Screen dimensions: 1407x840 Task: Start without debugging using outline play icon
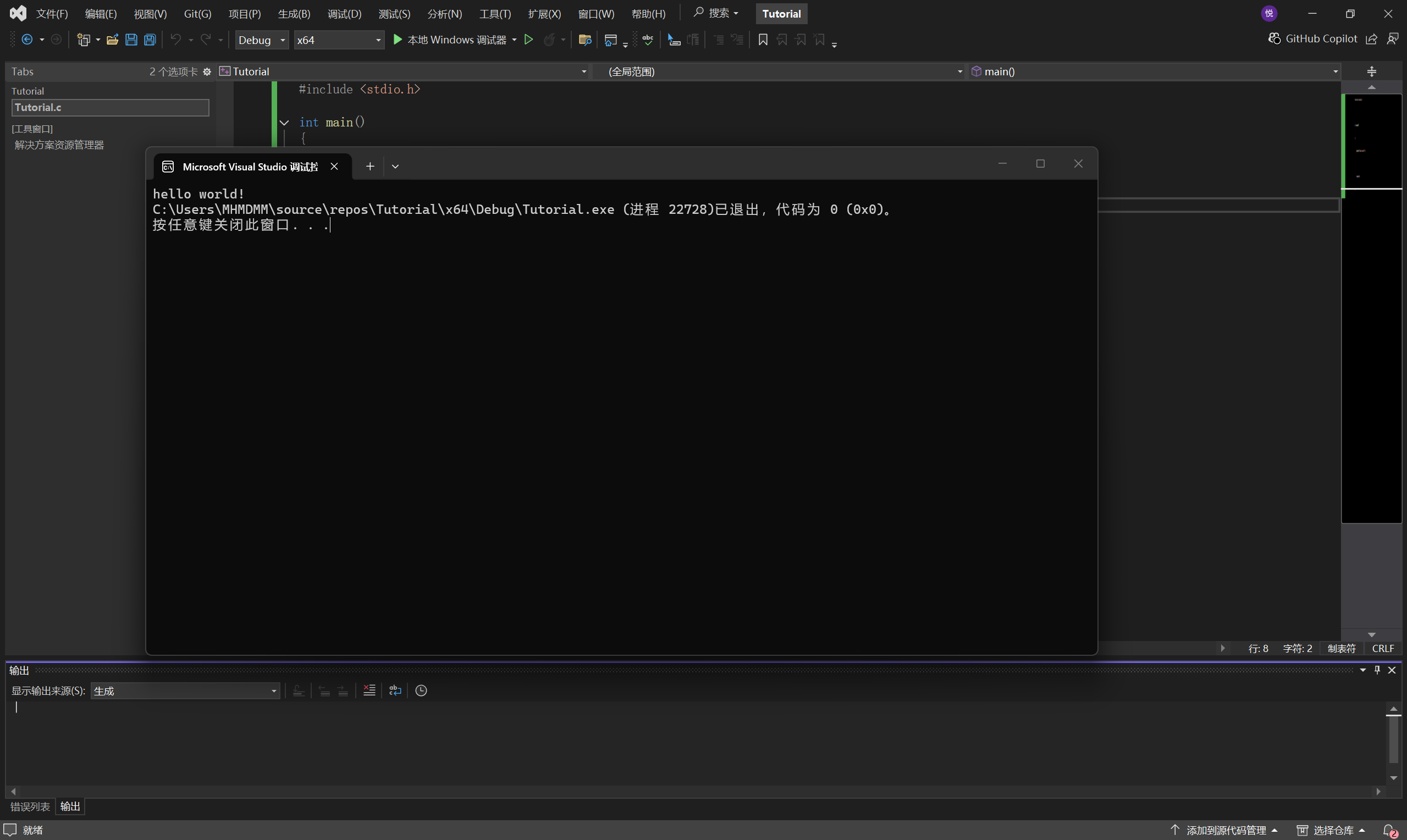pyautogui.click(x=528, y=40)
